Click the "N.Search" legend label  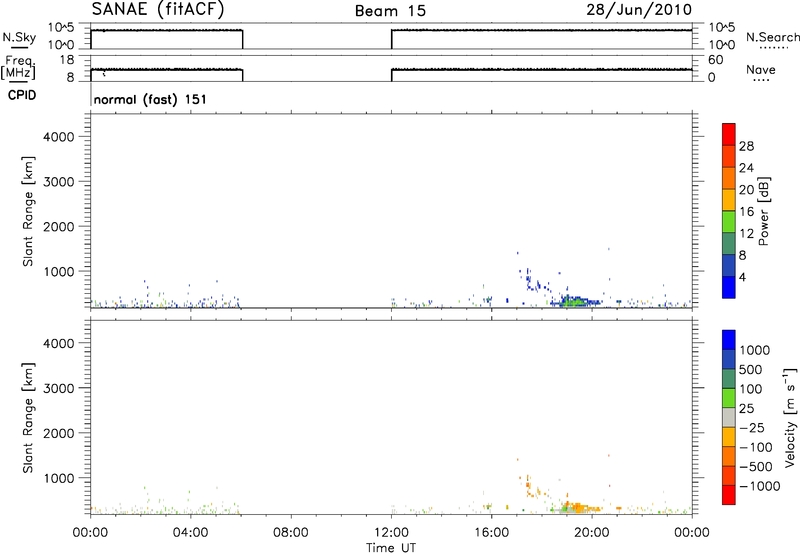(772, 37)
